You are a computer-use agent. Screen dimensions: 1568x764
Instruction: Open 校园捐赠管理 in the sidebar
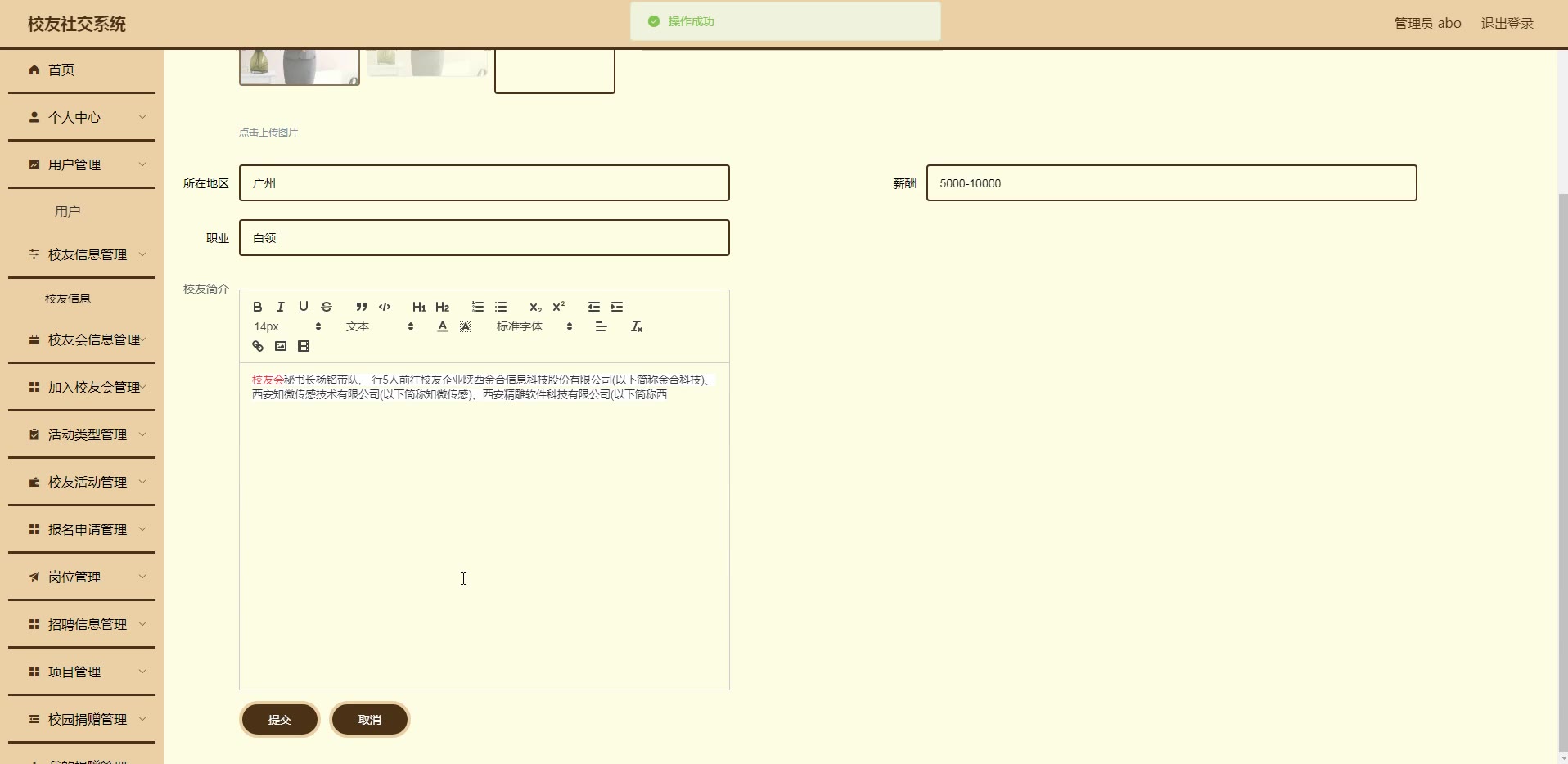point(82,719)
